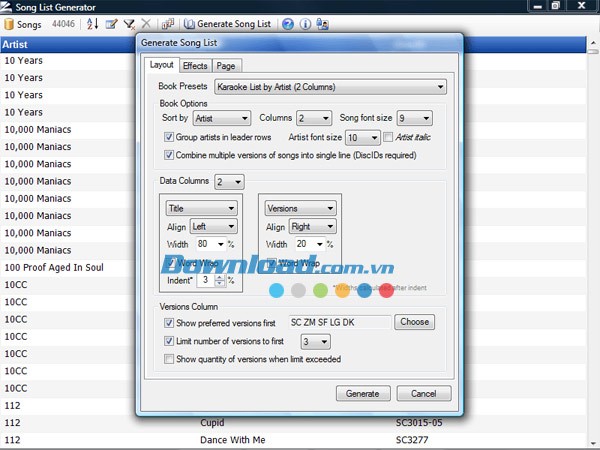Uncheck Group artists in leader rows
The height and width of the screenshot is (450, 600).
(x=168, y=137)
